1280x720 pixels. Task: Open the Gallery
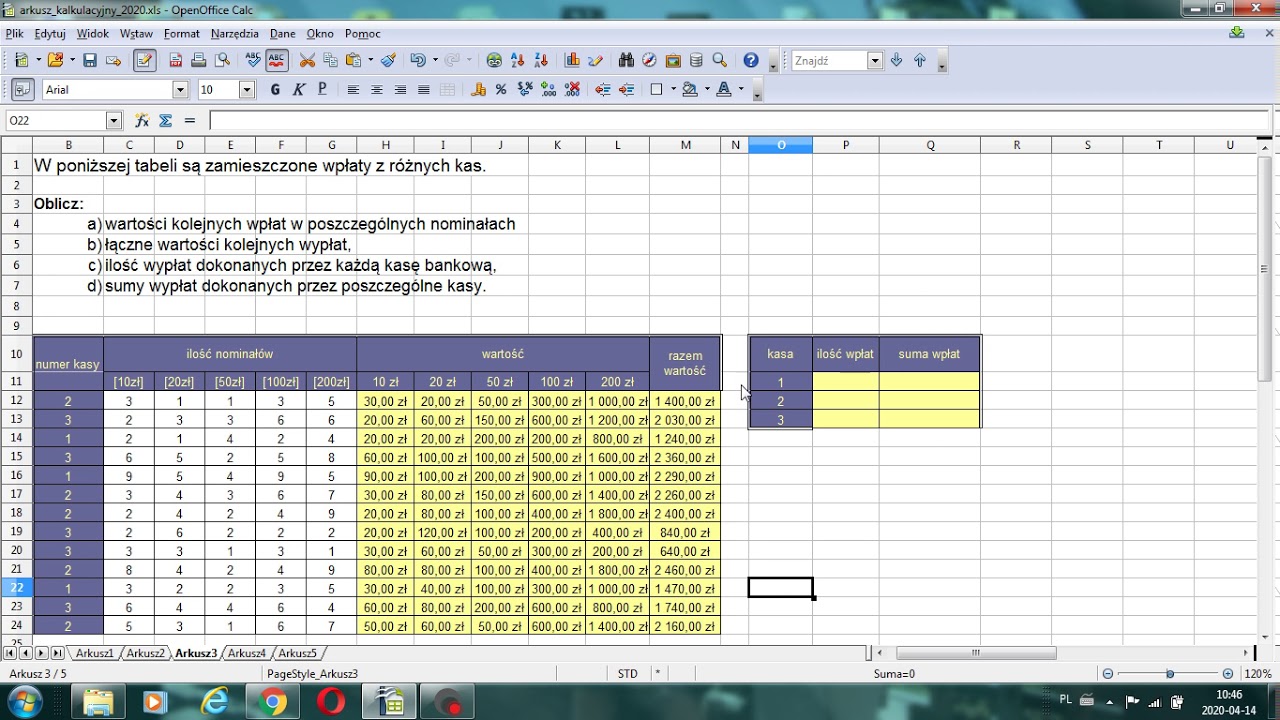coord(673,60)
